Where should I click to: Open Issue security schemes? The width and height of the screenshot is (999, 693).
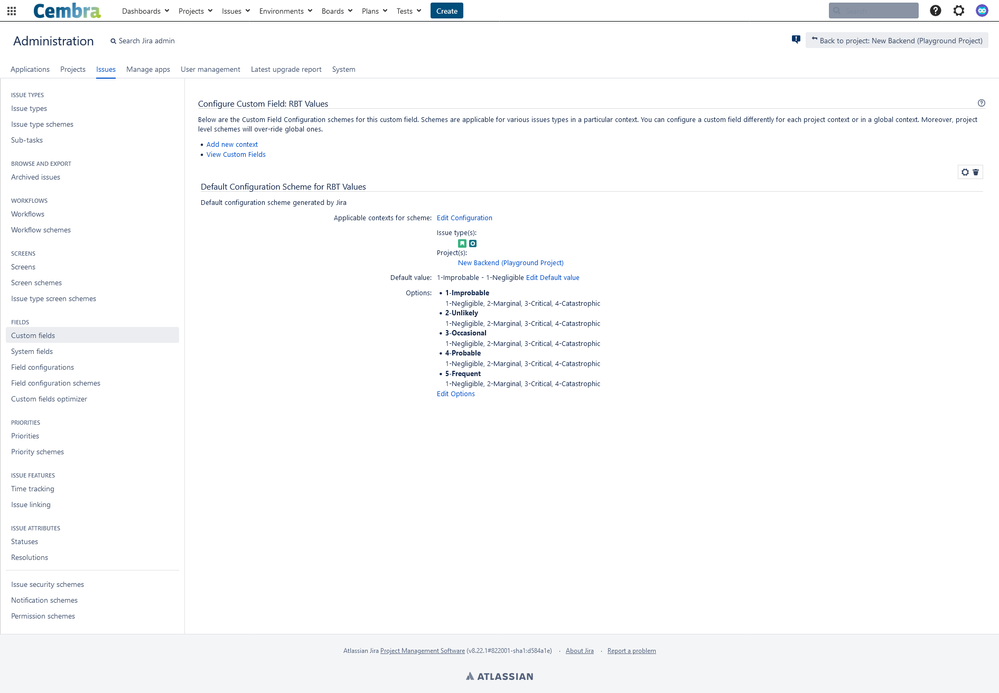[x=47, y=585]
